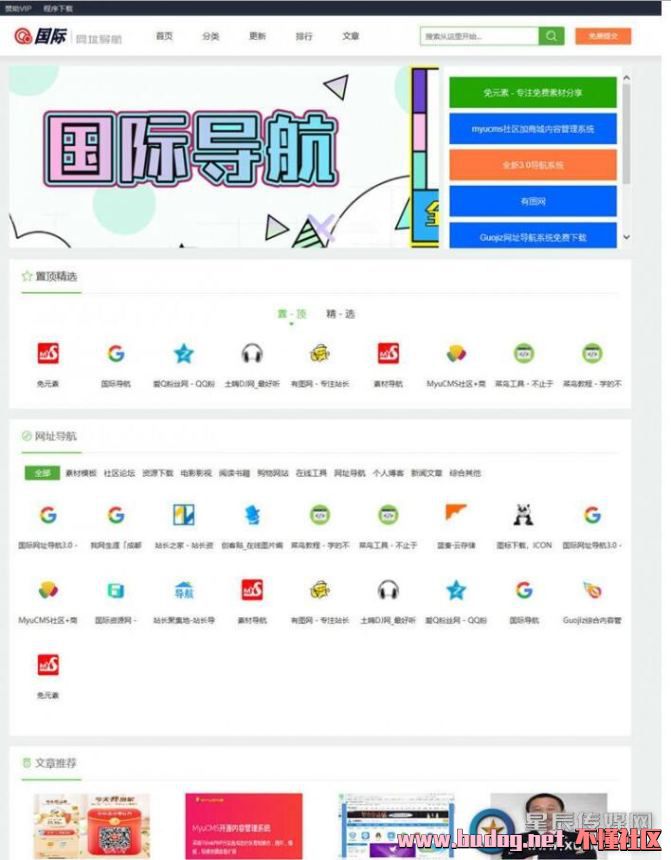The height and width of the screenshot is (860, 671).
Task: Switch to the 精选 tab
Action: click(340, 314)
